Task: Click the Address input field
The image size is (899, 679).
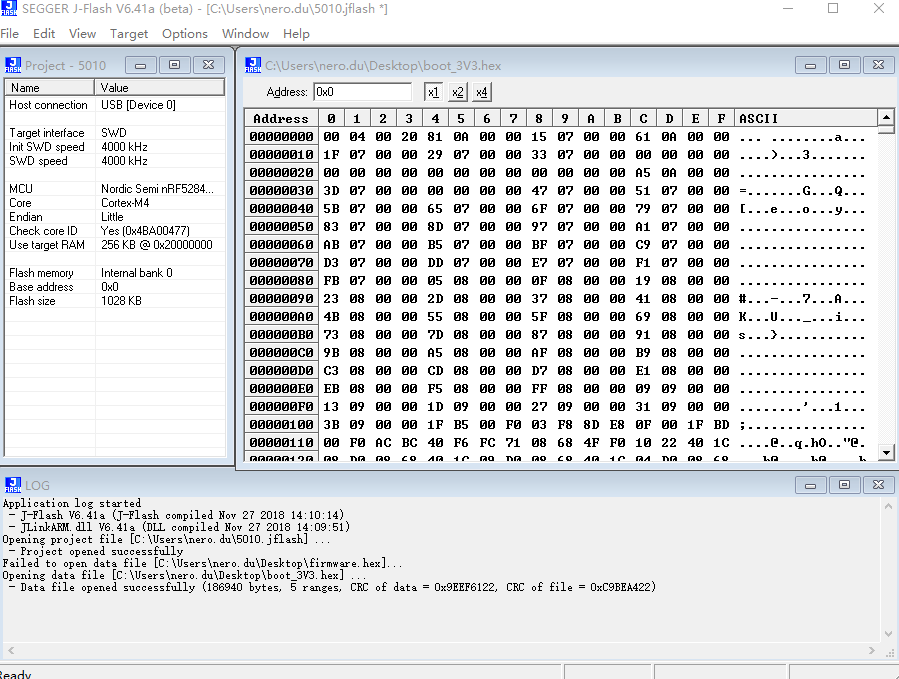Action: point(362,92)
